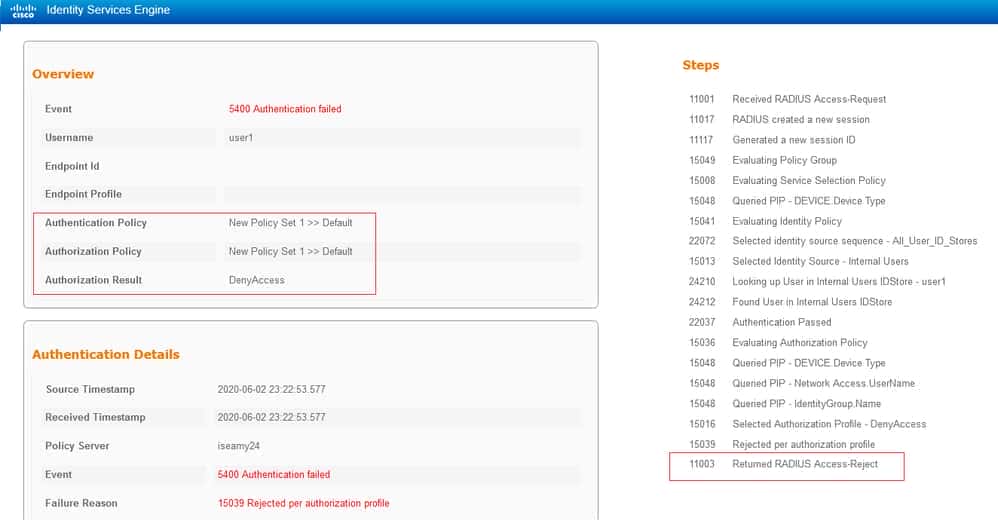Select step 15039 Rejected per authorization profile
The width and height of the screenshot is (998, 524).
pos(782,444)
